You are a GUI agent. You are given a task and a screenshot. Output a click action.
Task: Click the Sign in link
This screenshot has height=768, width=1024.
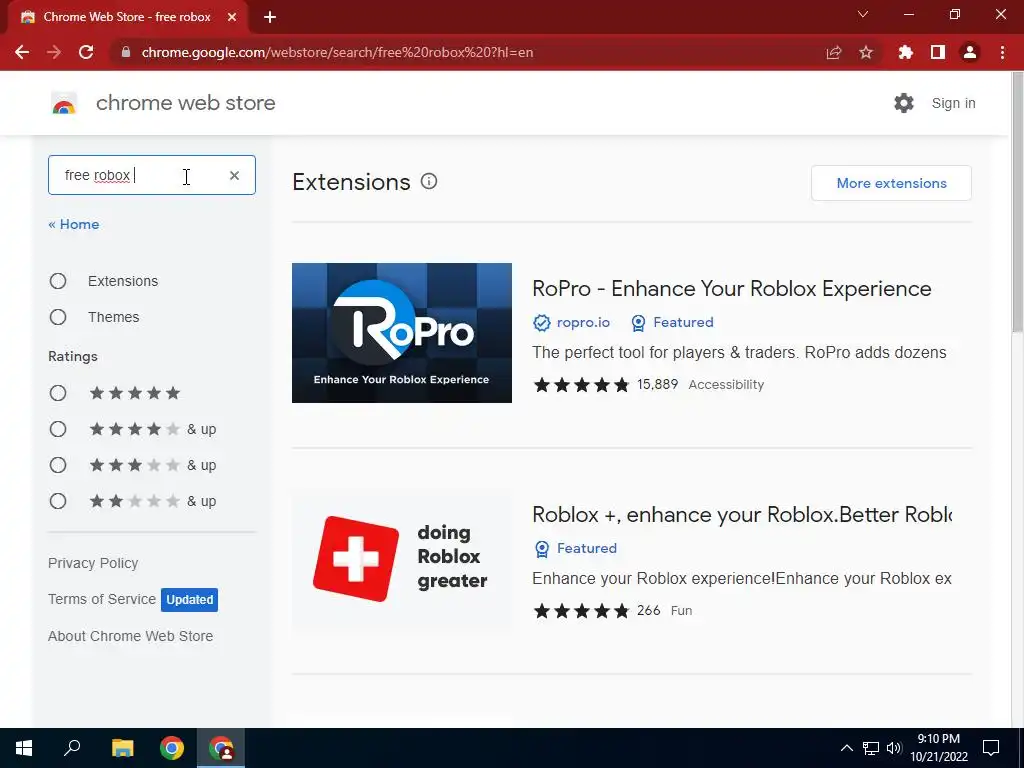[x=953, y=103]
